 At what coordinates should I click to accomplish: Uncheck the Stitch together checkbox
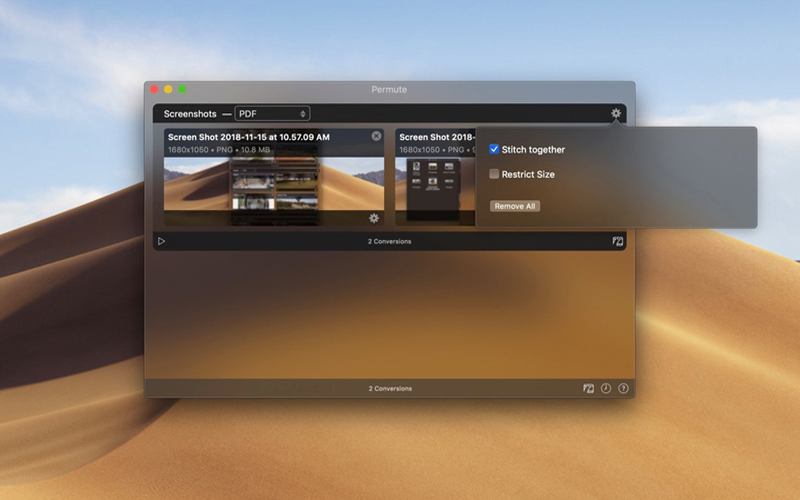(x=494, y=149)
